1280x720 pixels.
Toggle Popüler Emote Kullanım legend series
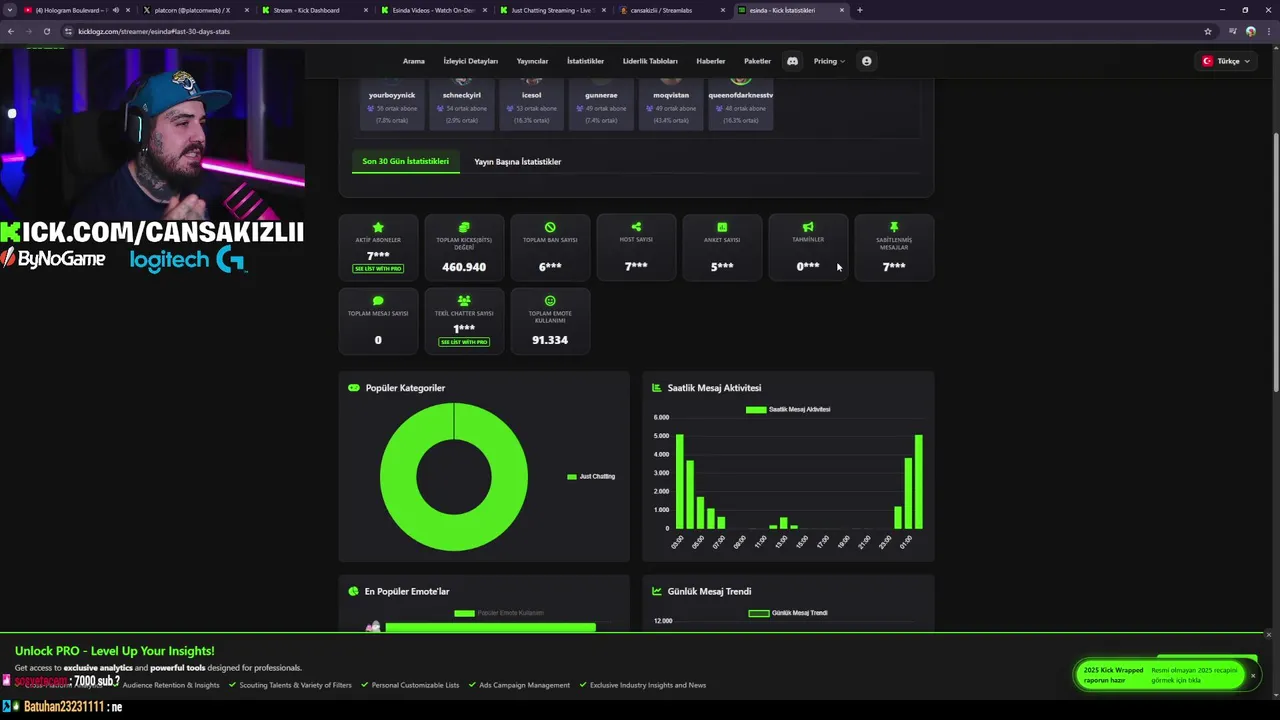[x=499, y=613]
